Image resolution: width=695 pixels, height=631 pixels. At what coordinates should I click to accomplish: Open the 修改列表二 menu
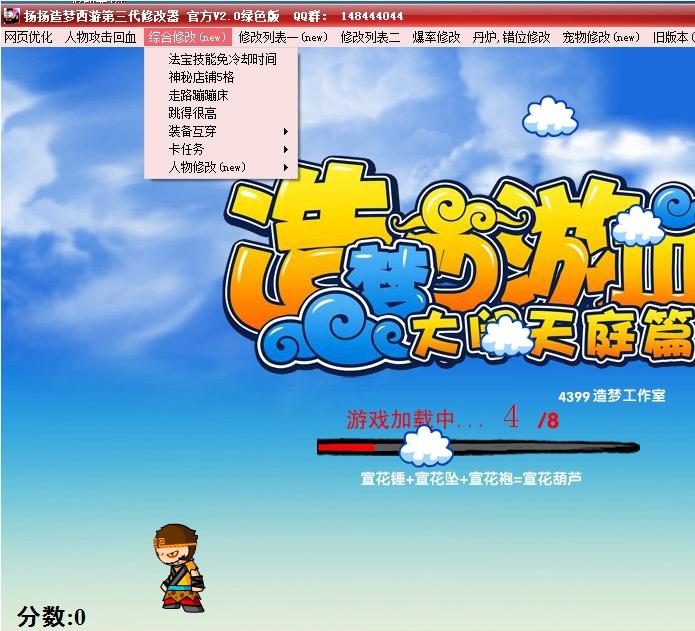pyautogui.click(x=370, y=37)
